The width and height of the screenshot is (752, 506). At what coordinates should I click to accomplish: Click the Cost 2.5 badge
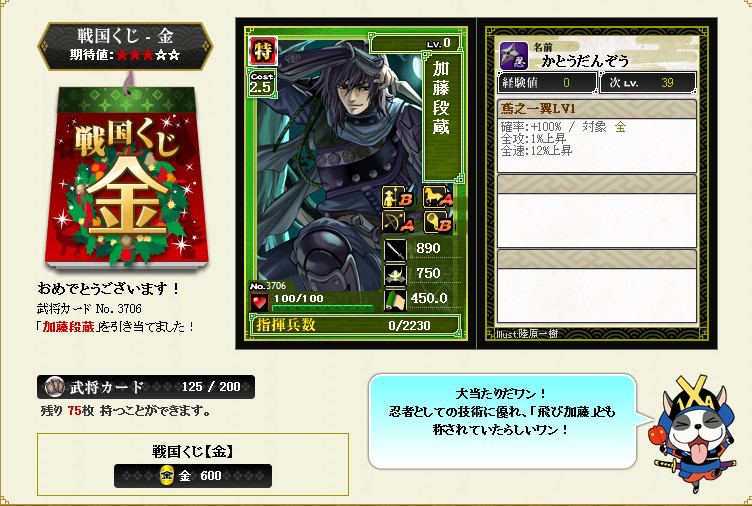(x=261, y=83)
